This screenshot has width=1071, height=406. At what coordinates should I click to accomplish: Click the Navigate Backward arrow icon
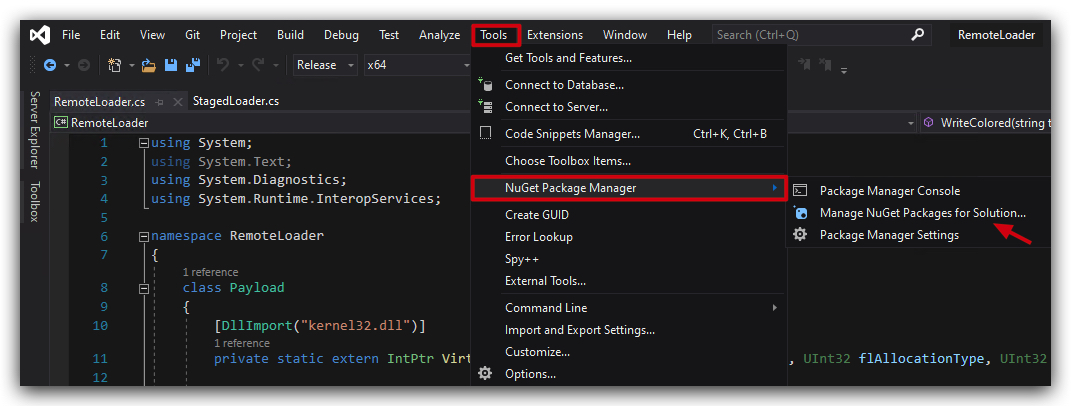(50, 65)
